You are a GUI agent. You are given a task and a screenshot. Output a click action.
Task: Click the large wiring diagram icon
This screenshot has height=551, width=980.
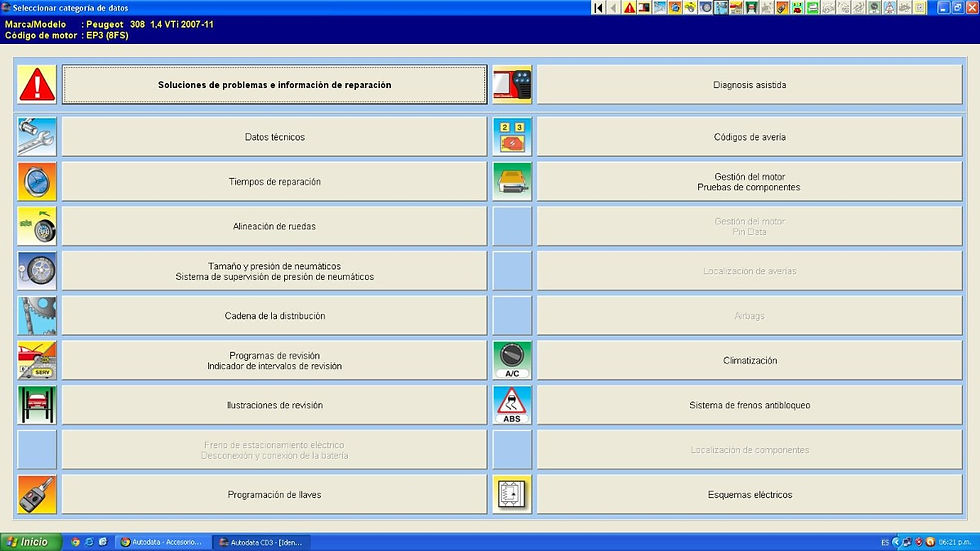[512, 494]
